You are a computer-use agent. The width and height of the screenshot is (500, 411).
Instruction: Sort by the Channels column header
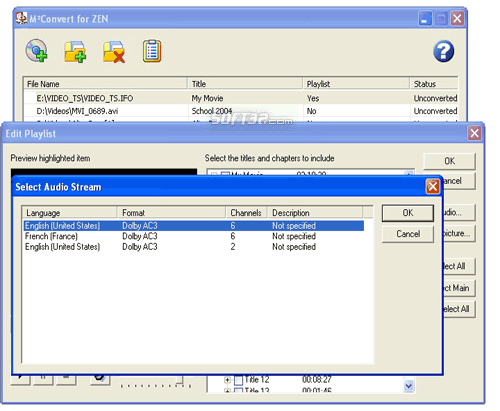tap(246, 213)
